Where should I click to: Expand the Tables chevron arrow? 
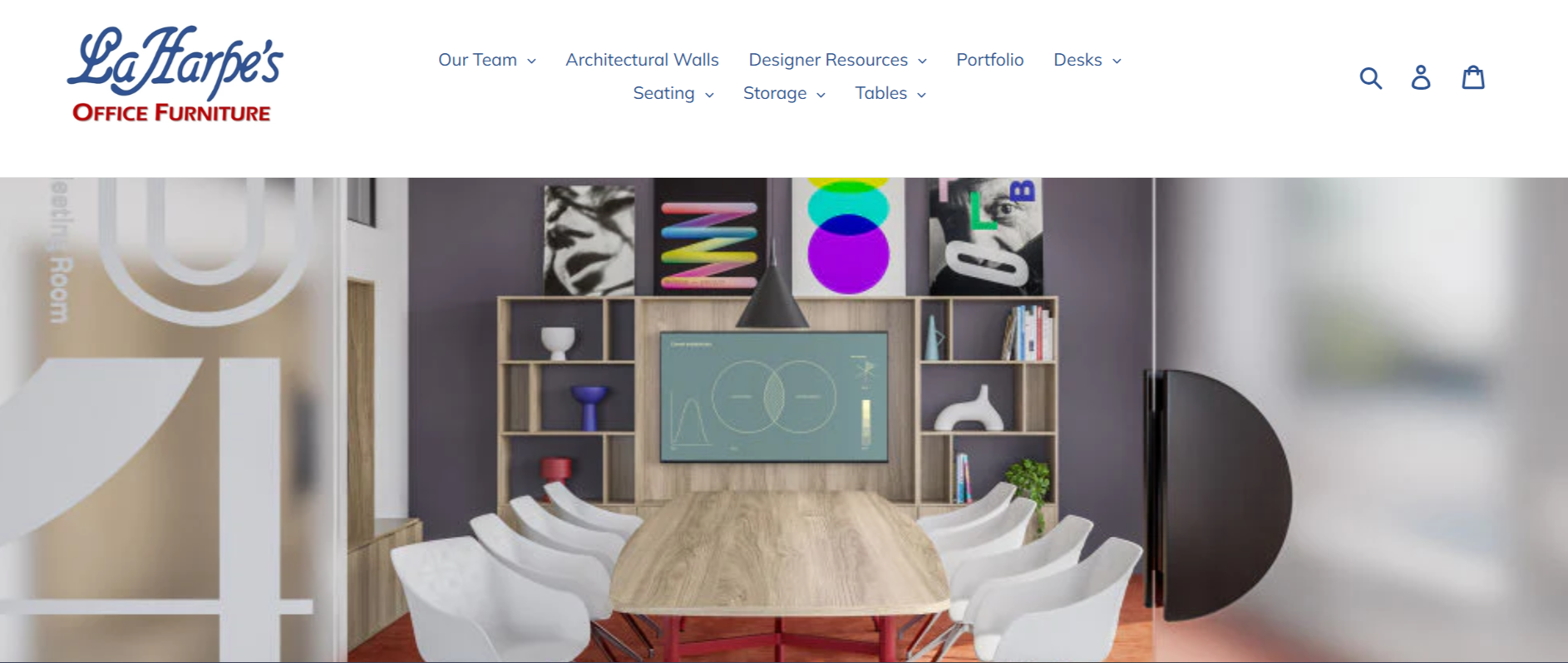(x=921, y=95)
